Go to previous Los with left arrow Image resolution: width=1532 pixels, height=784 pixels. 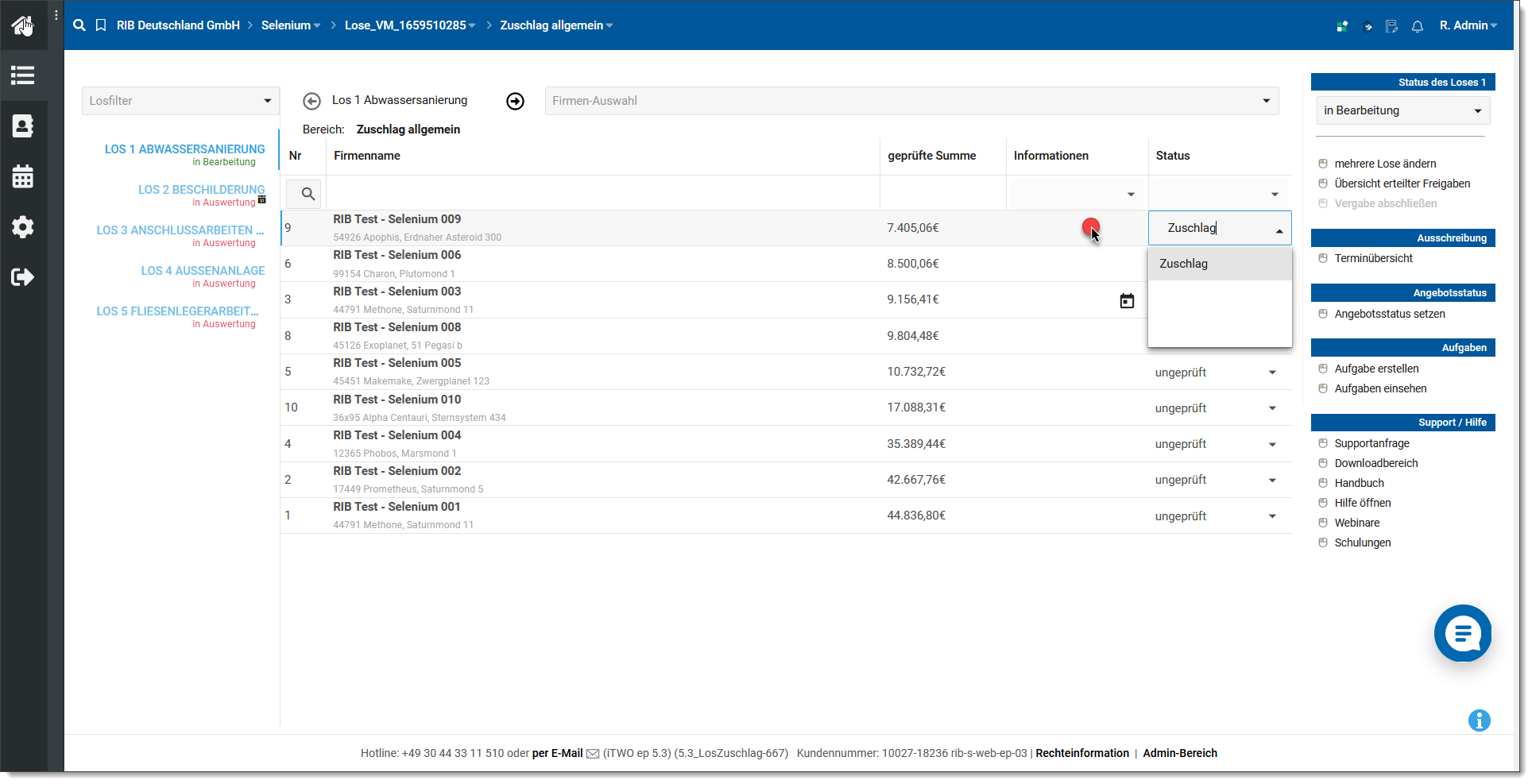coord(312,101)
